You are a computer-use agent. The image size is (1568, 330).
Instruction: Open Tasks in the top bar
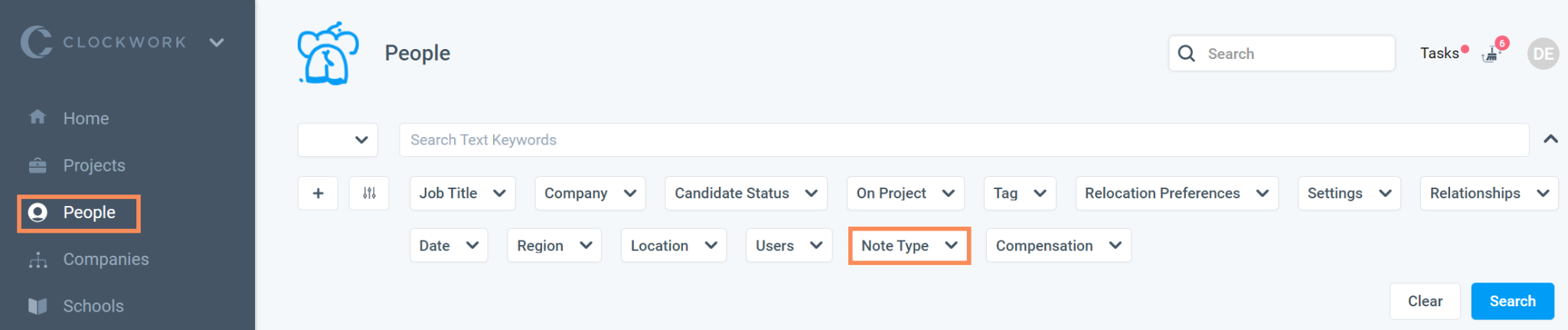coord(1439,54)
